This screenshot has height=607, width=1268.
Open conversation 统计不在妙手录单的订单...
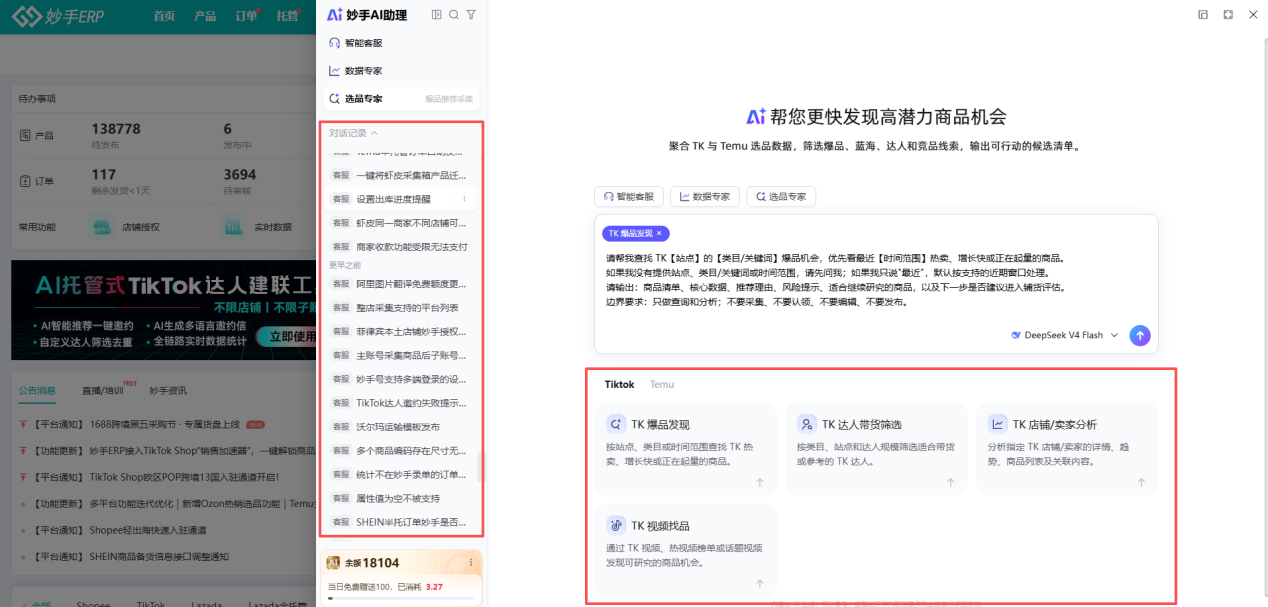[x=400, y=474]
